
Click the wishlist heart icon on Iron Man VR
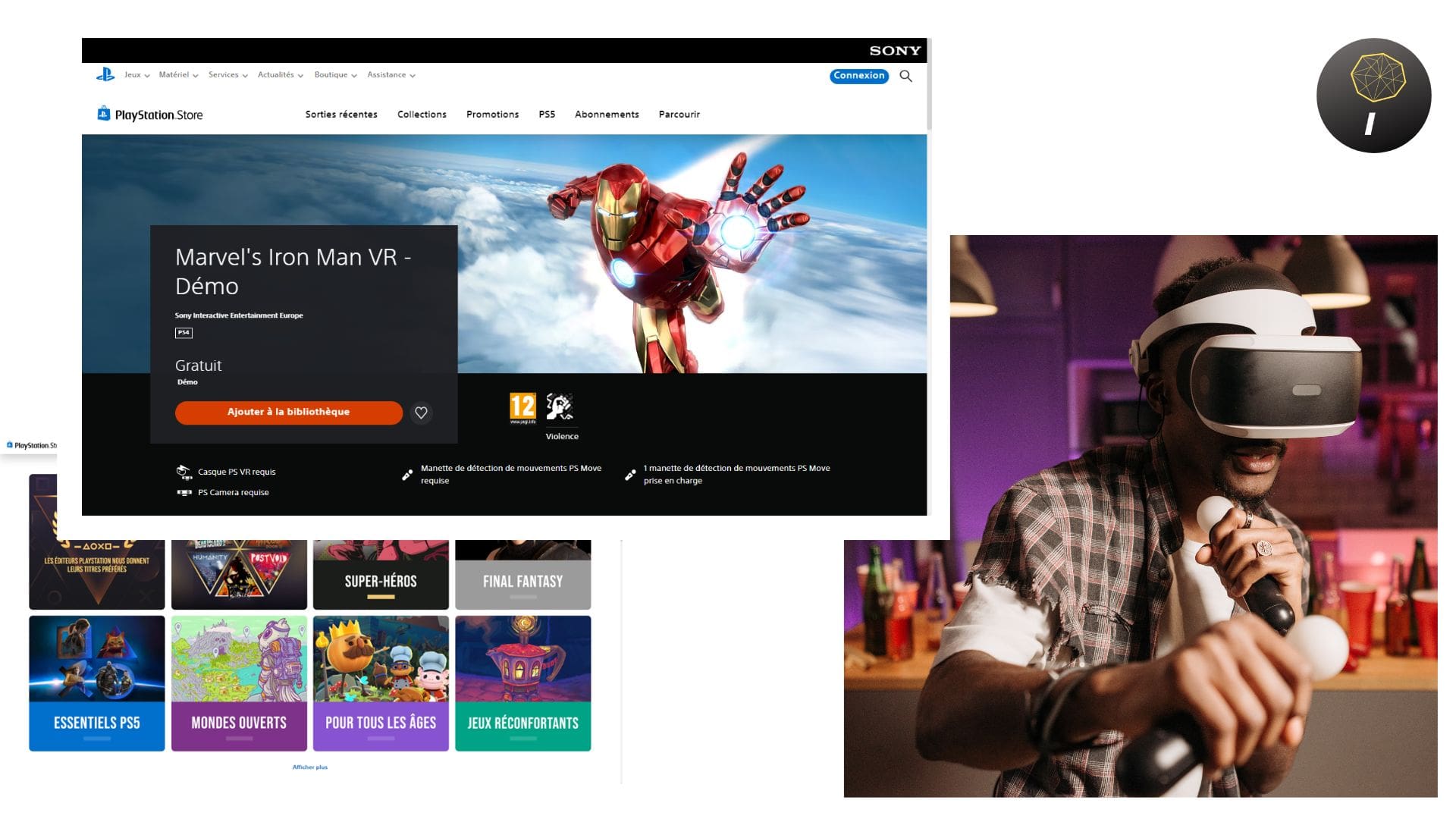coord(421,412)
